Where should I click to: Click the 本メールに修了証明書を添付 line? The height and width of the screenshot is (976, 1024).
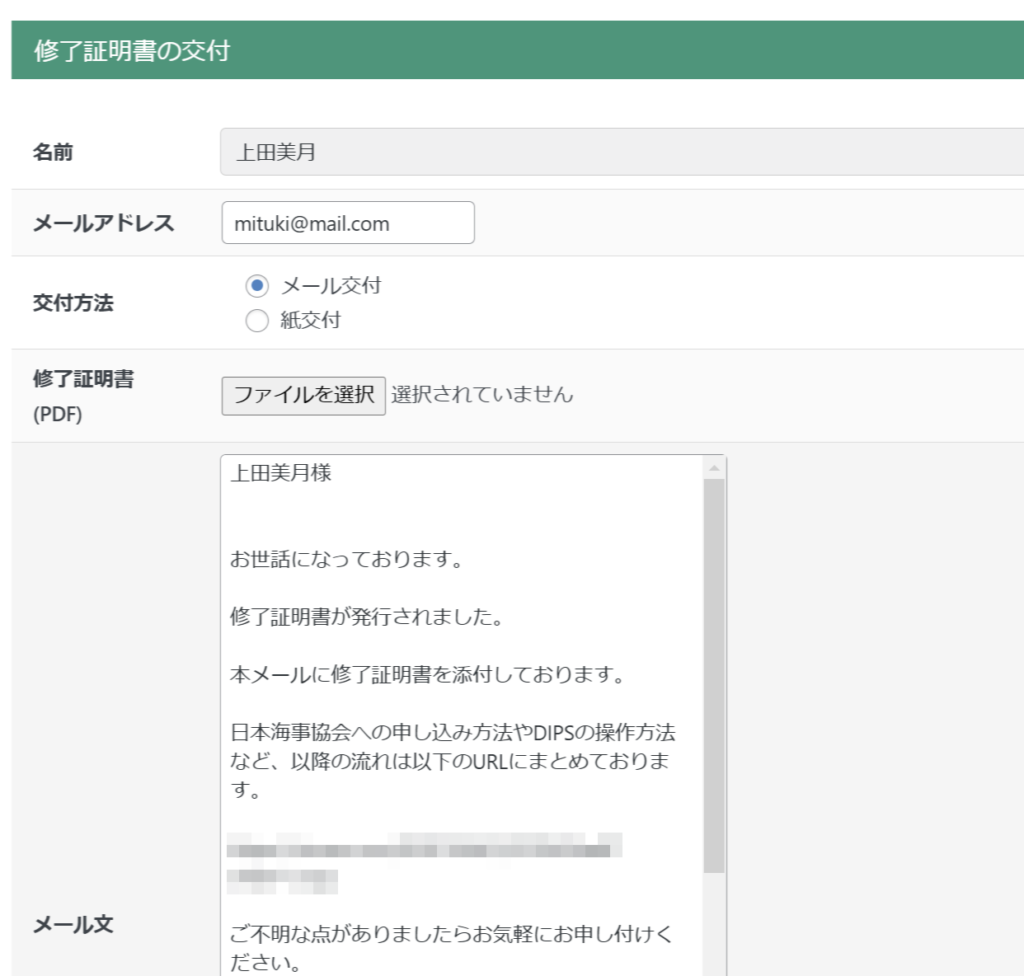tap(427, 675)
